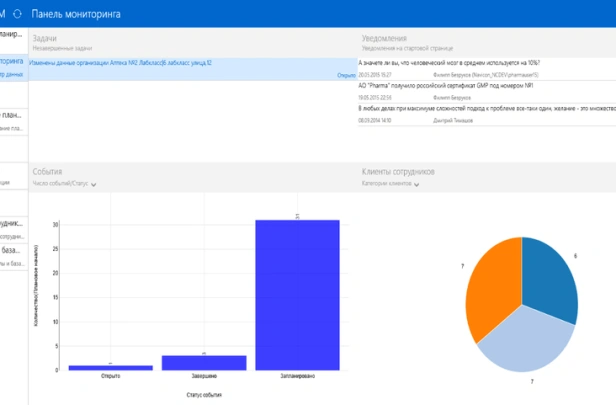Expand the Категории клиентов dropdown

point(391,184)
